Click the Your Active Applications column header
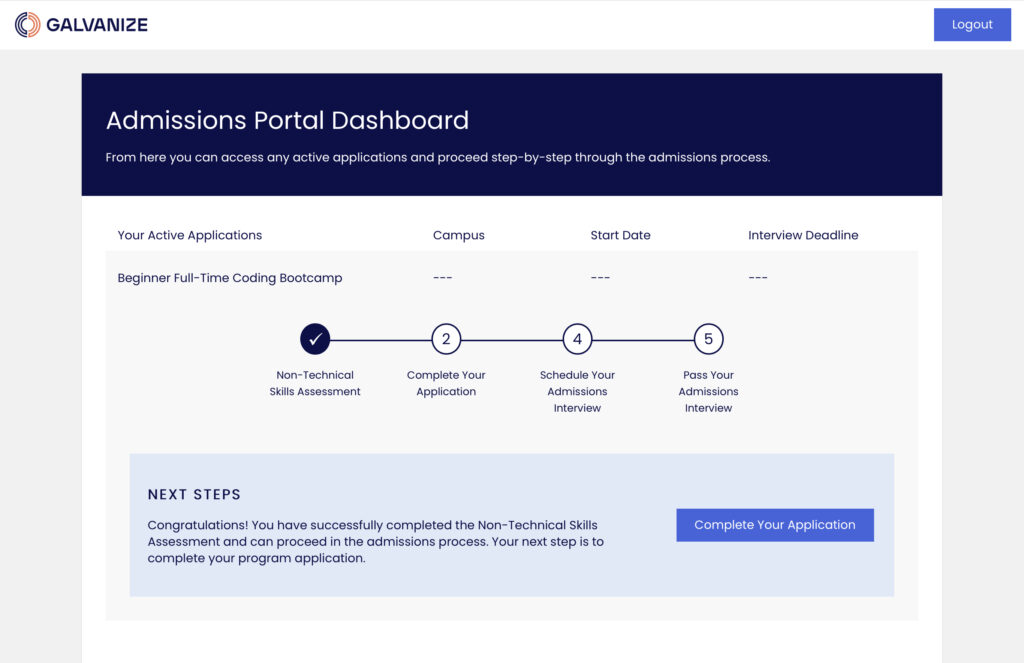Screen dimensions: 1024x663 pos(190,235)
